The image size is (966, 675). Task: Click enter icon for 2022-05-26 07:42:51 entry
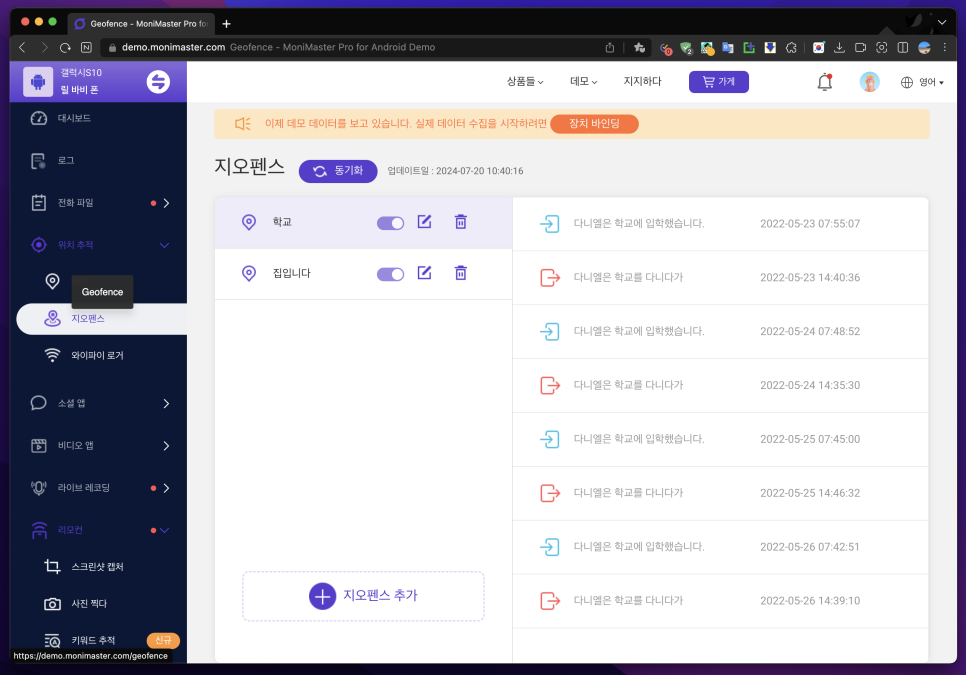click(x=550, y=547)
